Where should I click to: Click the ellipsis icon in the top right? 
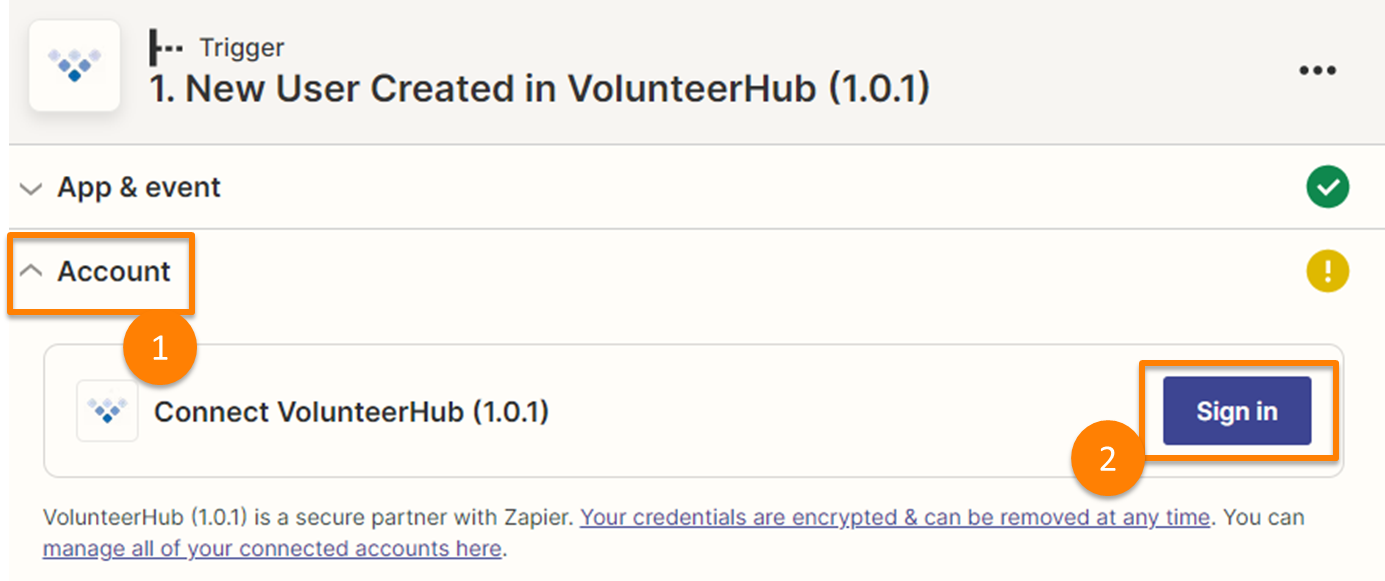(x=1318, y=68)
